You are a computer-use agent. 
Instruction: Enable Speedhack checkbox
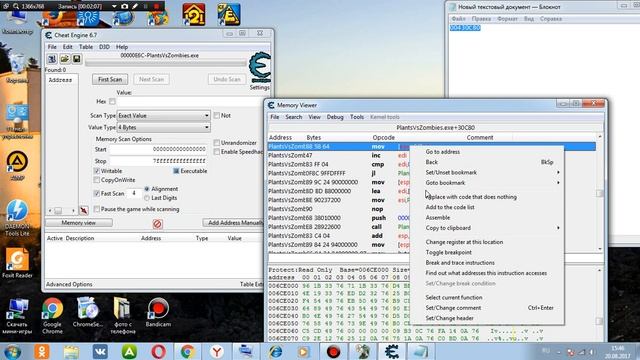217,152
